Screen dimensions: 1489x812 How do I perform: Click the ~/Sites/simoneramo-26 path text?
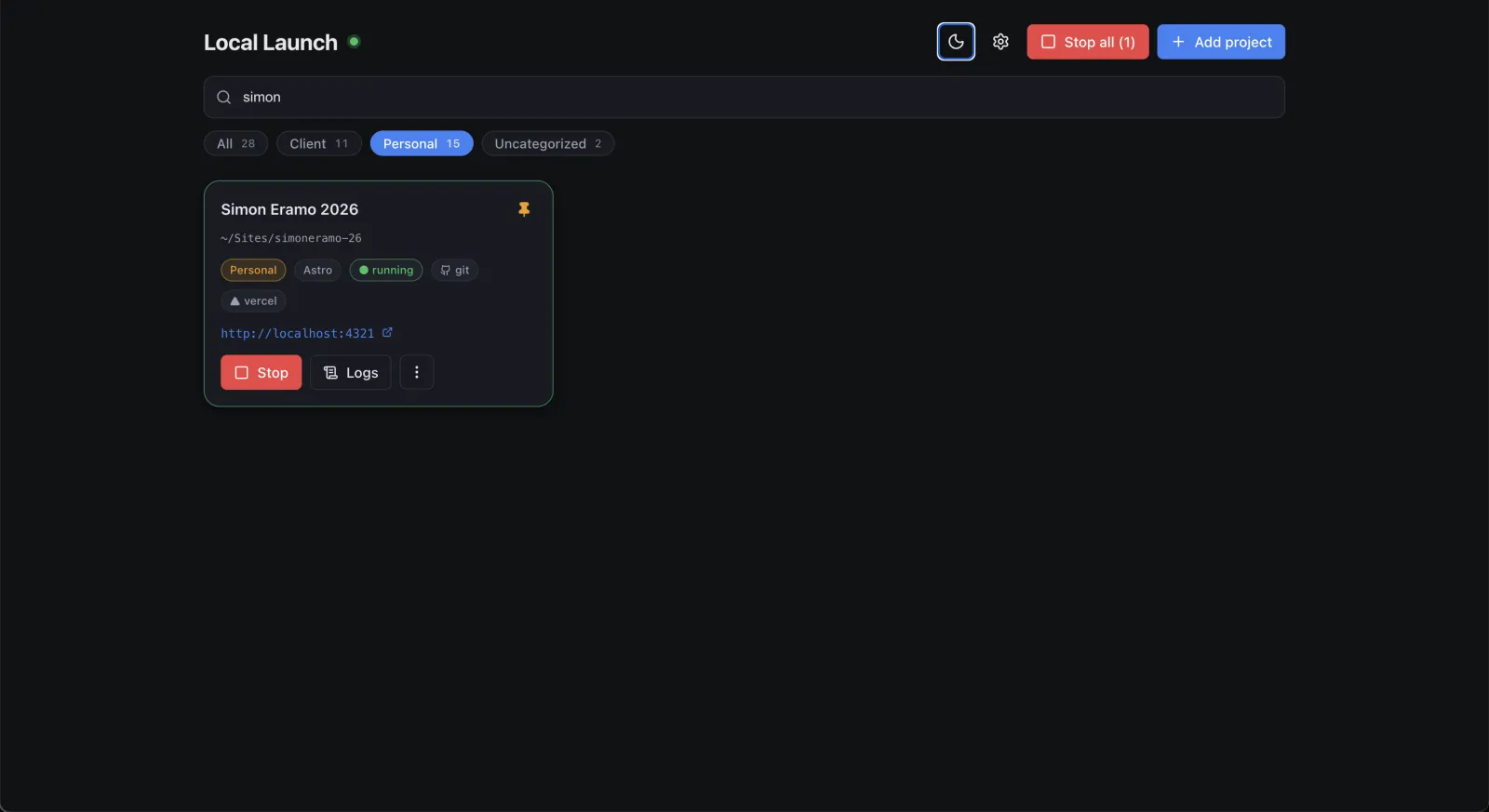pos(291,238)
